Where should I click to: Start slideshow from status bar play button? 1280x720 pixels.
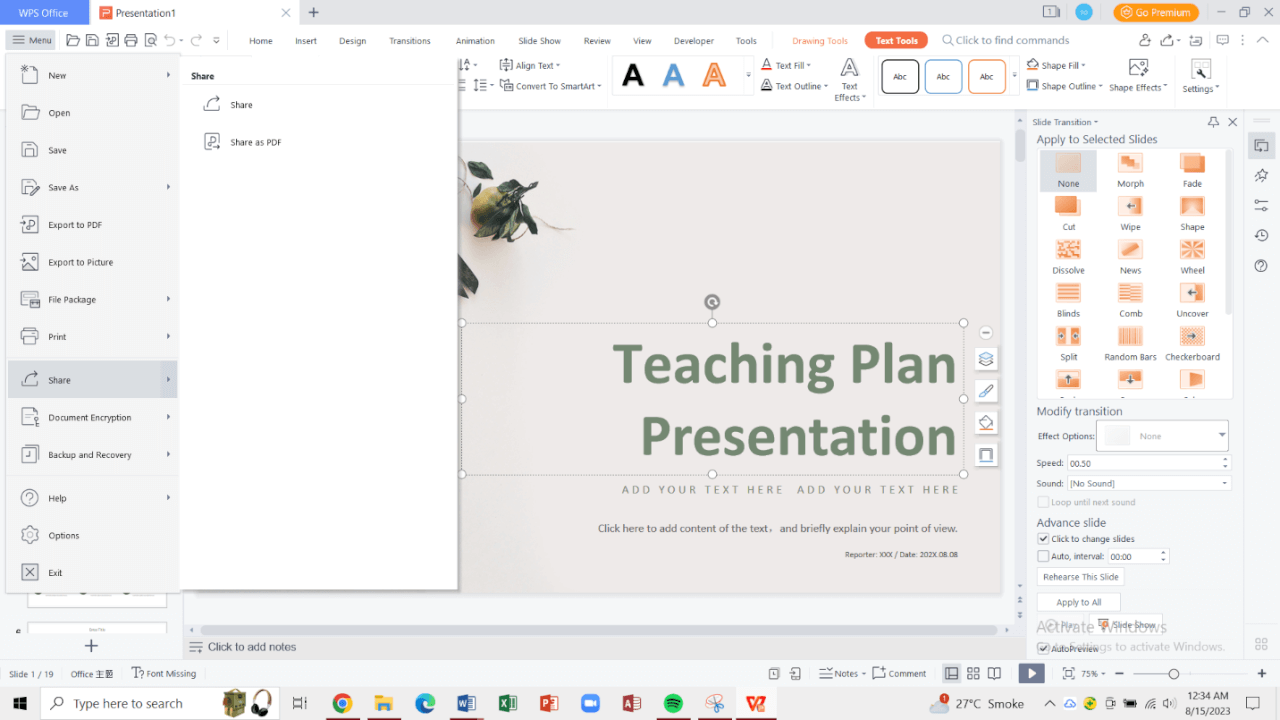(1031, 674)
